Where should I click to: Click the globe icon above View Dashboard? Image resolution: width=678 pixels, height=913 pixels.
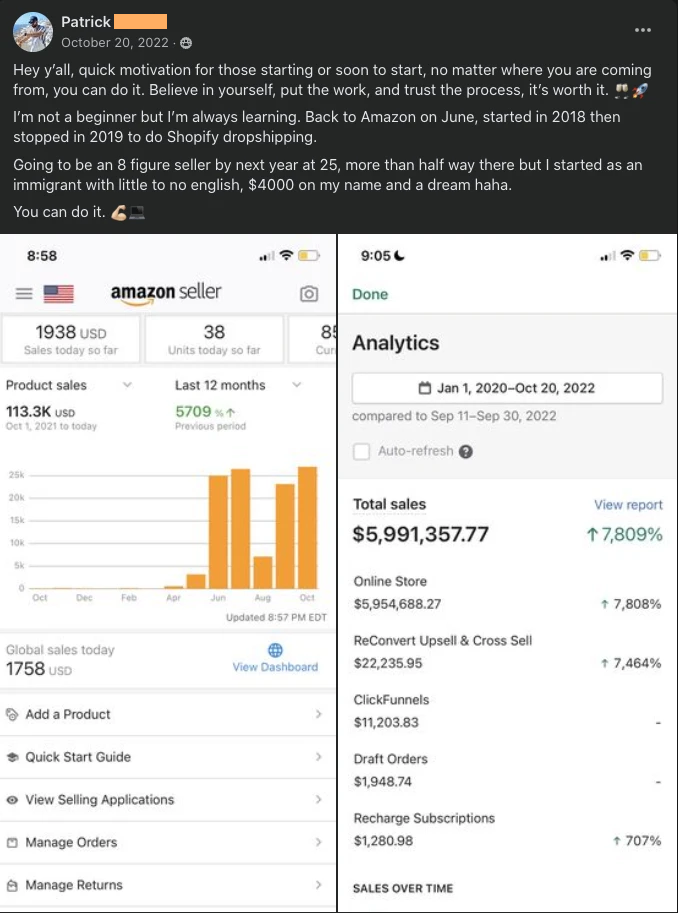click(275, 650)
